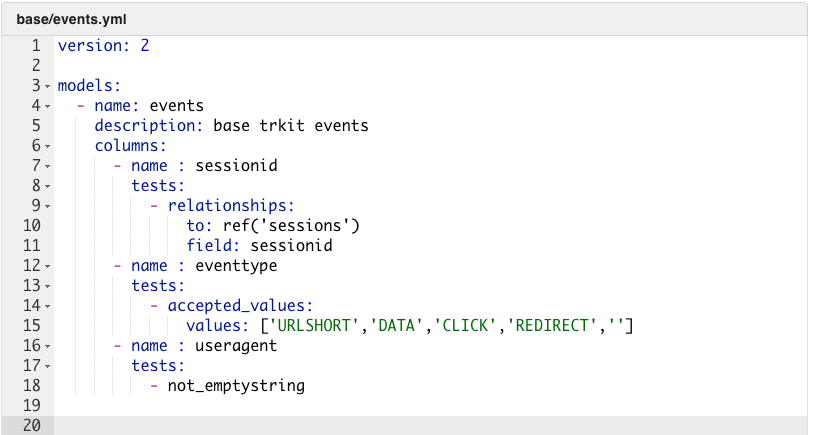Fold the relationships block at line 9

pyautogui.click(x=47, y=206)
